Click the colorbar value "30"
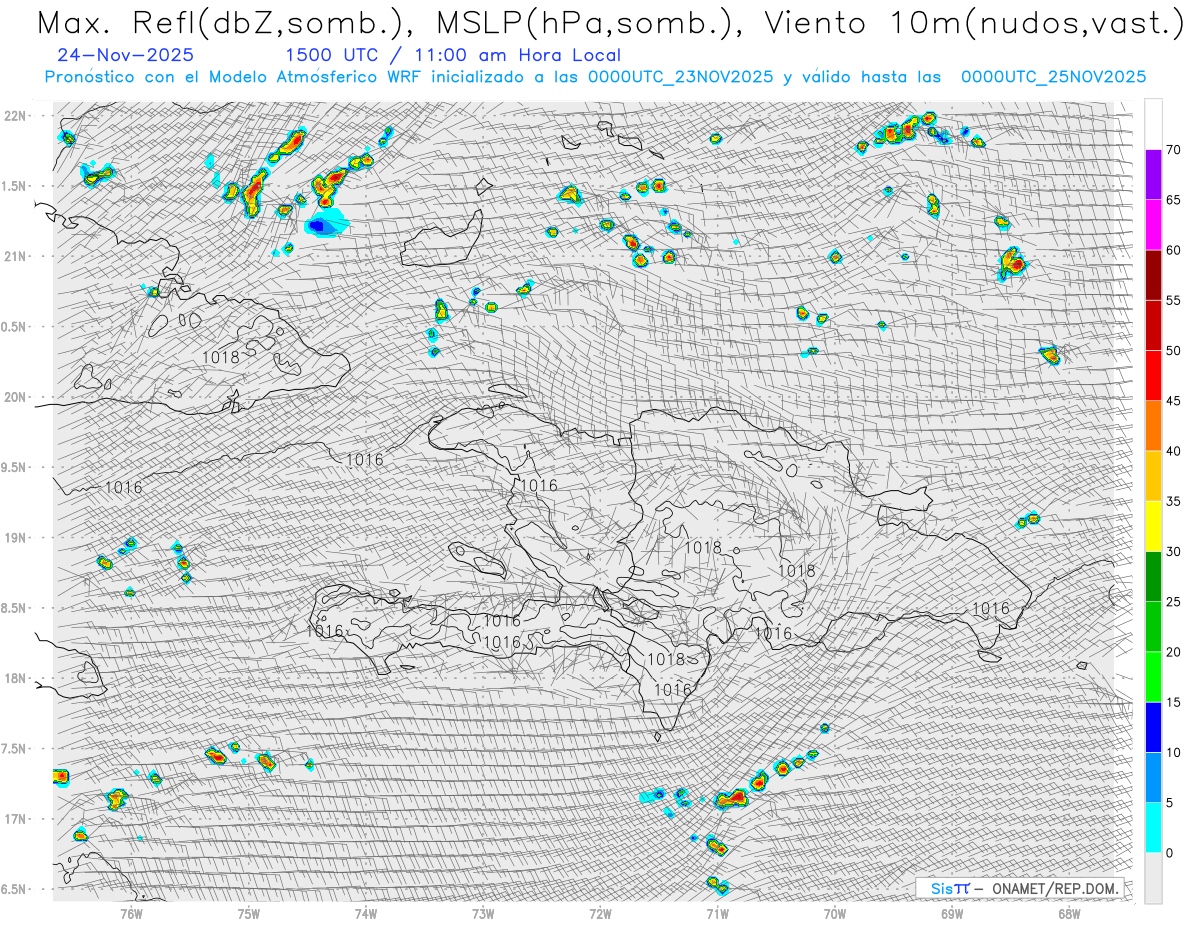 point(1174,552)
